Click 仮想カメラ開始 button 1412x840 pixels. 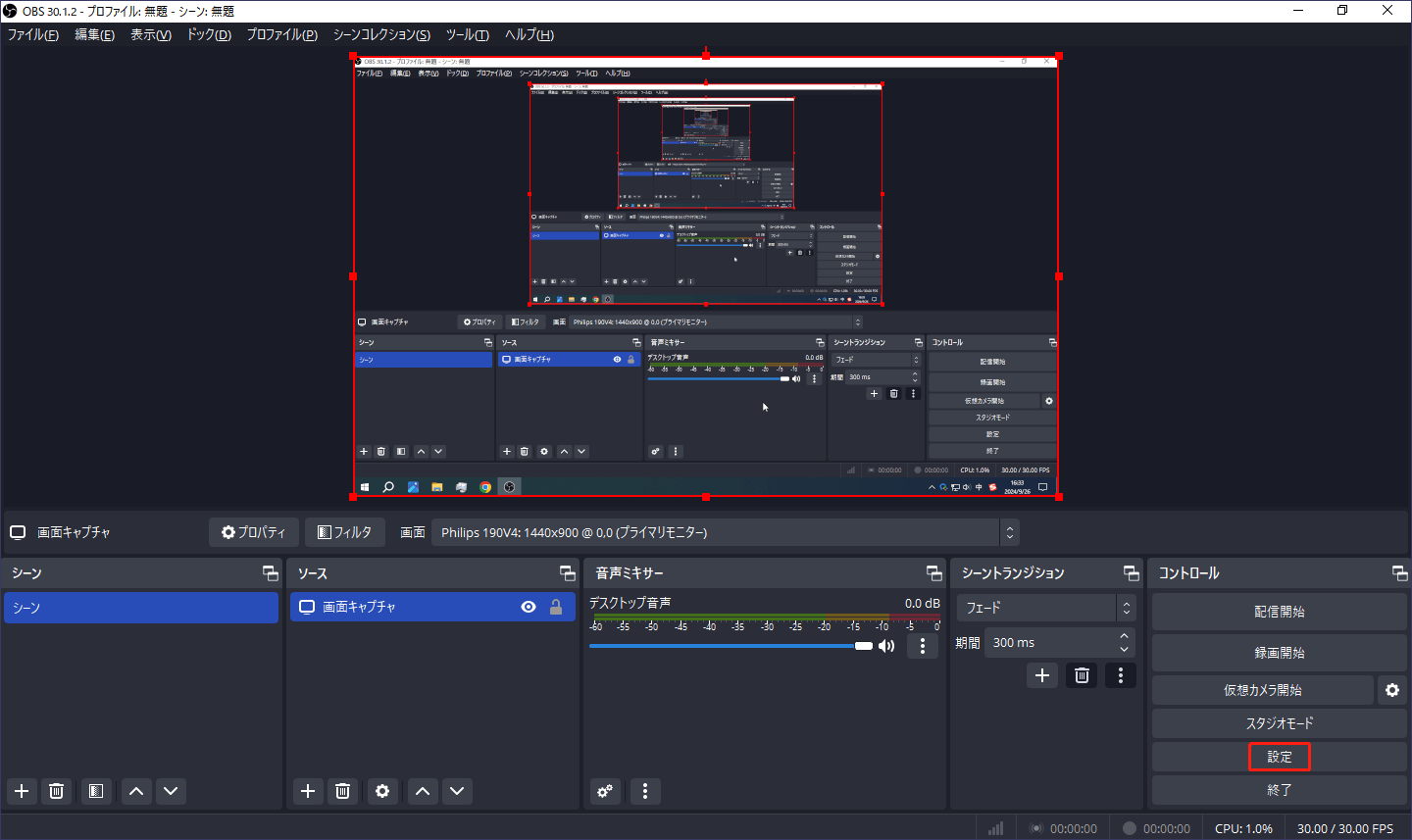(x=1263, y=690)
